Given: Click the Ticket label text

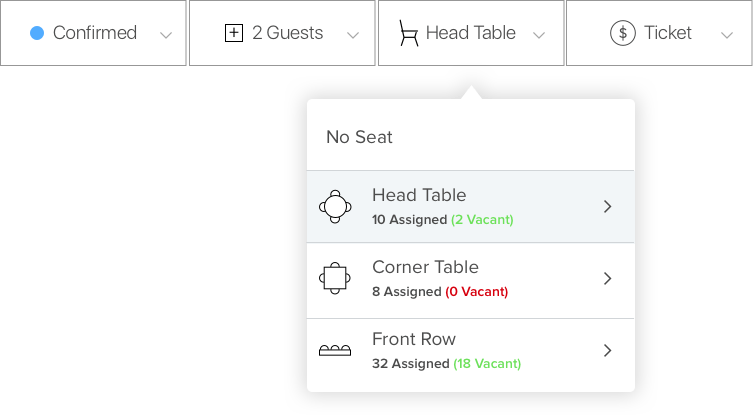Looking at the screenshot, I should pos(668,33).
